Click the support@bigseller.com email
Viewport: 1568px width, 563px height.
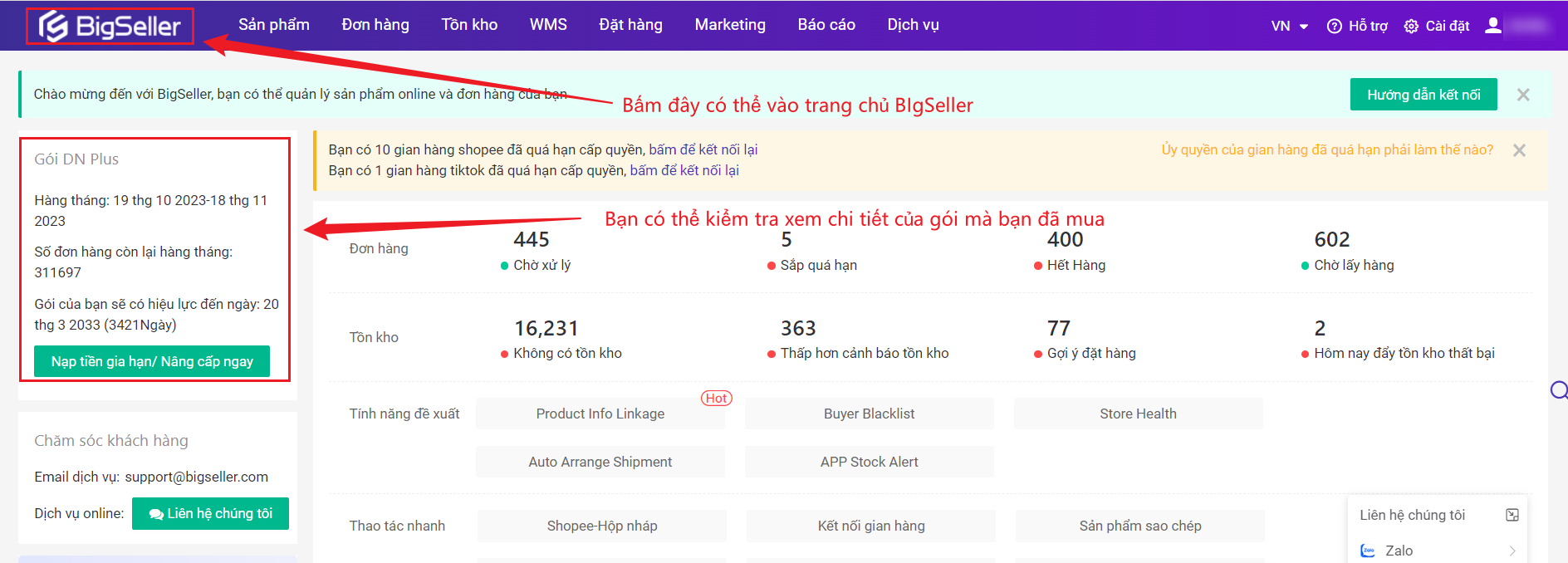(197, 477)
